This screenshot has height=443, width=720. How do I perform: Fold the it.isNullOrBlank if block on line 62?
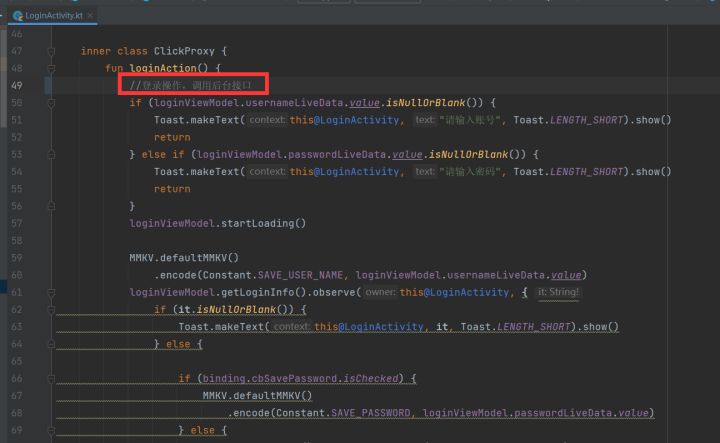coord(51,309)
